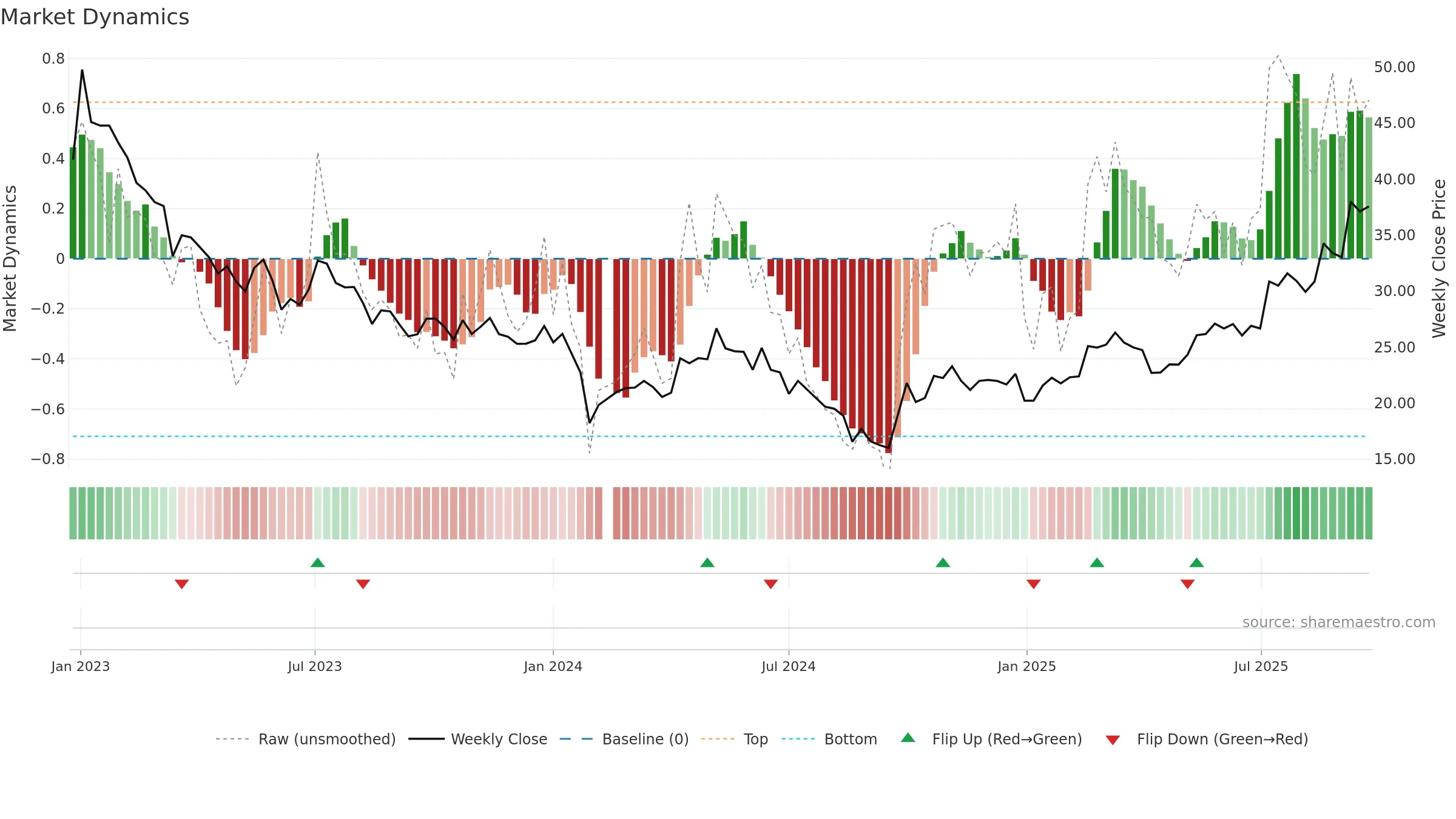1456x819 pixels.
Task: Toggle the Baseline (0) legend entry
Action: [x=624, y=739]
